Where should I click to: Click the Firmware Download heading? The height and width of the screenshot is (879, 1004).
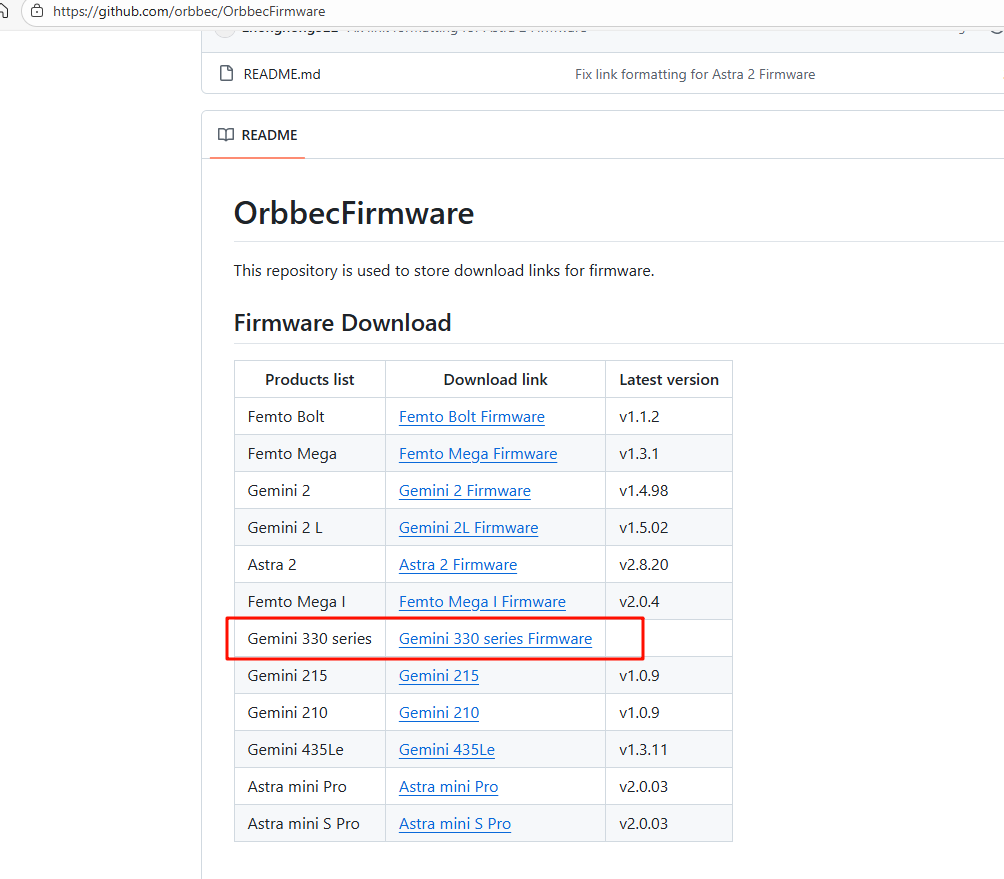342,323
